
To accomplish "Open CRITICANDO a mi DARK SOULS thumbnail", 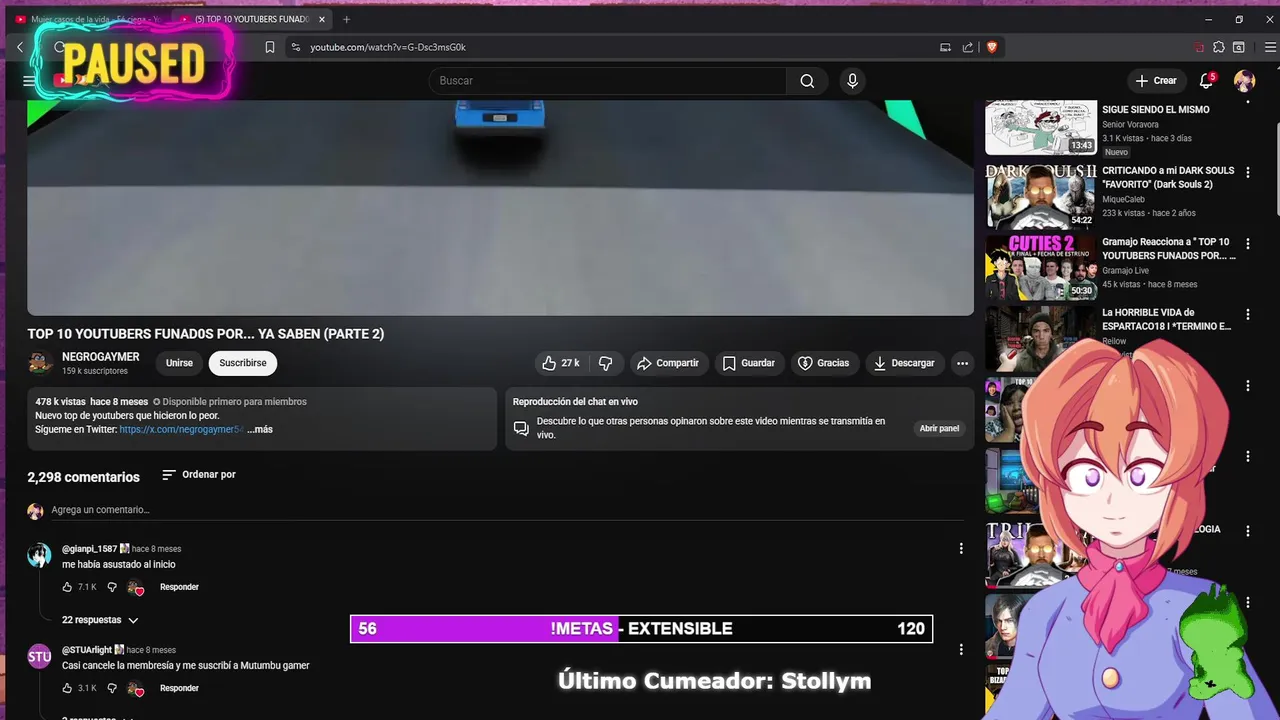I will click(x=1041, y=197).
